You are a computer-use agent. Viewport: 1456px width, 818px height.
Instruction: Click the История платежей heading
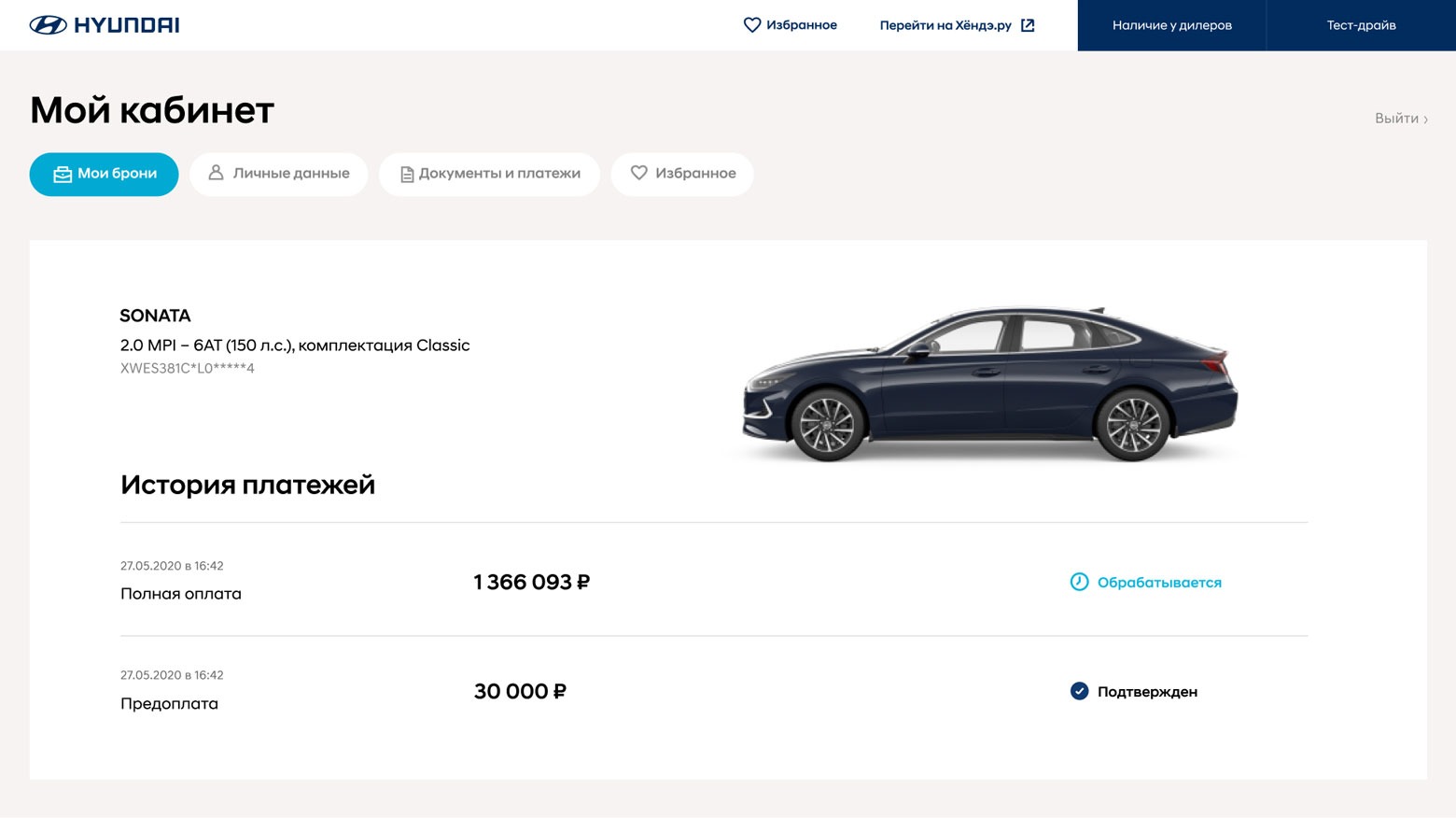coord(247,485)
